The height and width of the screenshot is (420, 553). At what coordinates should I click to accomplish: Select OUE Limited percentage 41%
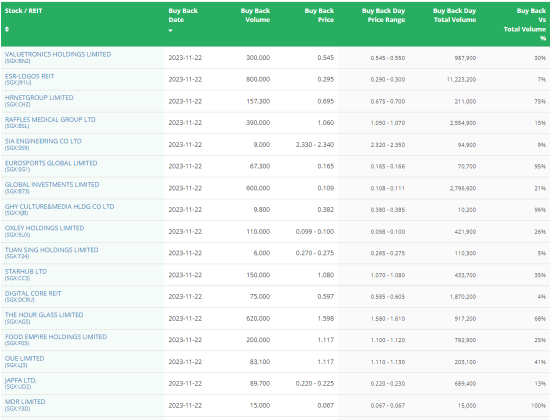click(540, 362)
